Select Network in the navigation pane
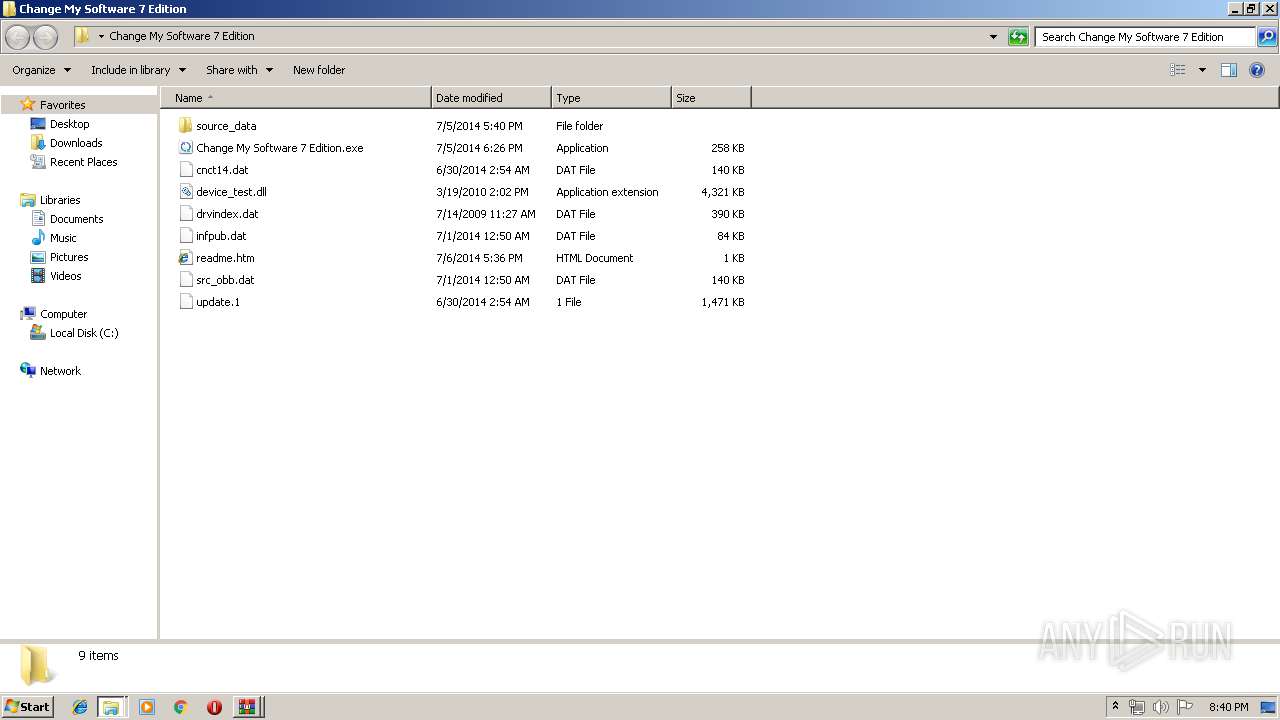Screen dimensions: 1280x720 pos(60,371)
